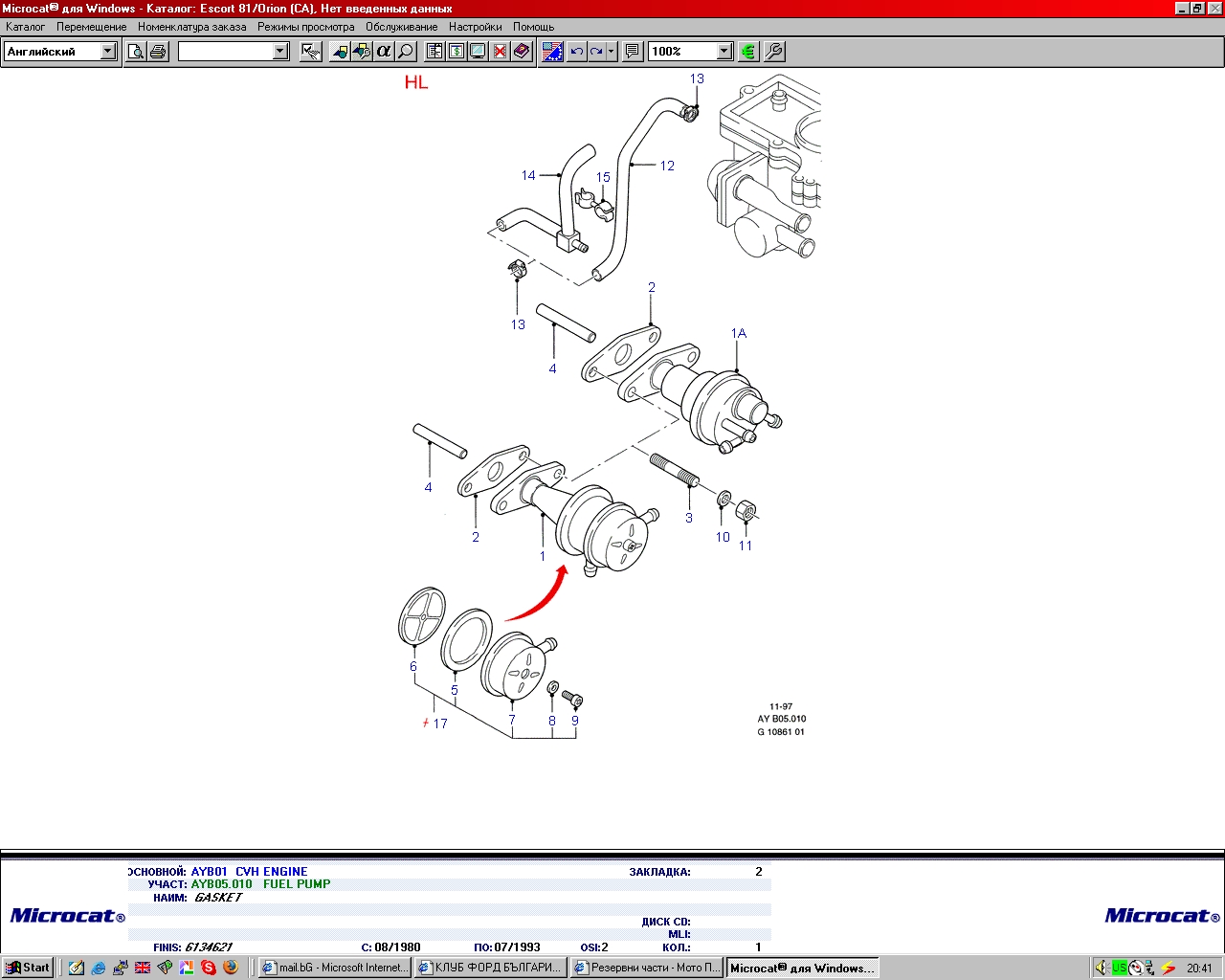Image resolution: width=1225 pixels, height=980 pixels.
Task: Click the magnifying glass search icon
Action: click(406, 52)
